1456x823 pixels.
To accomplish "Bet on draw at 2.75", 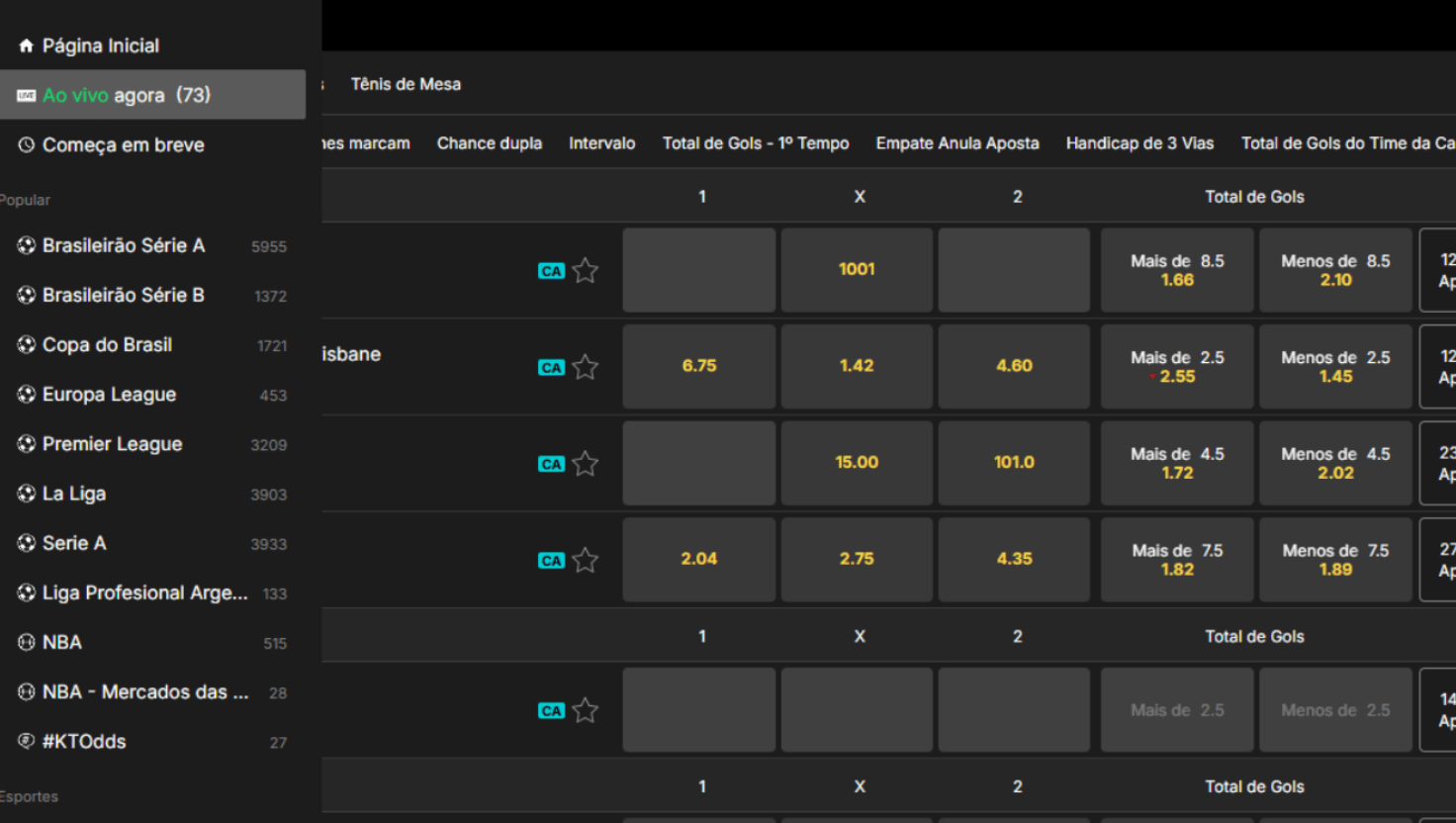I will [857, 559].
